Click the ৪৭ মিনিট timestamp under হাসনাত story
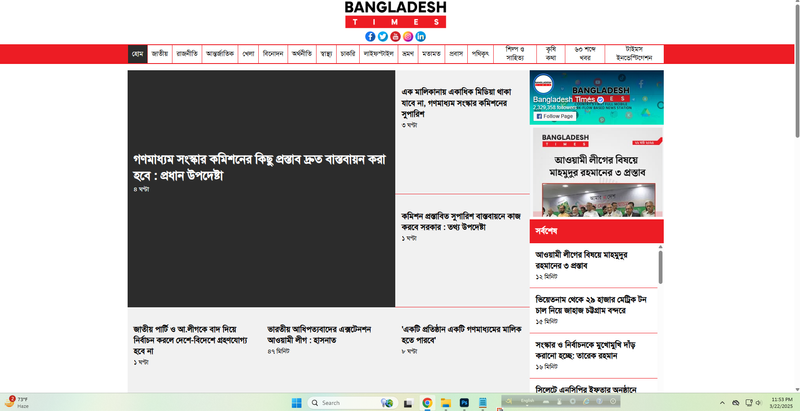The width and height of the screenshot is (800, 411). point(278,351)
